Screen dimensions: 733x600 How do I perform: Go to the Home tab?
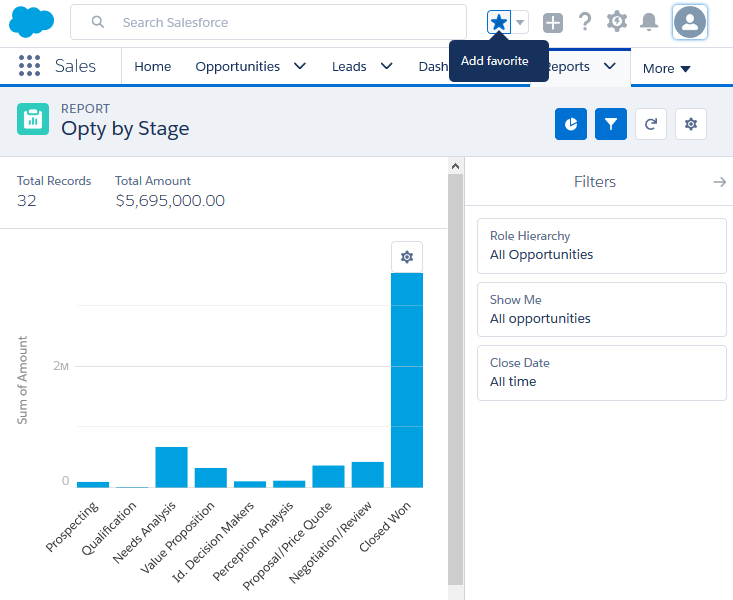tap(153, 67)
